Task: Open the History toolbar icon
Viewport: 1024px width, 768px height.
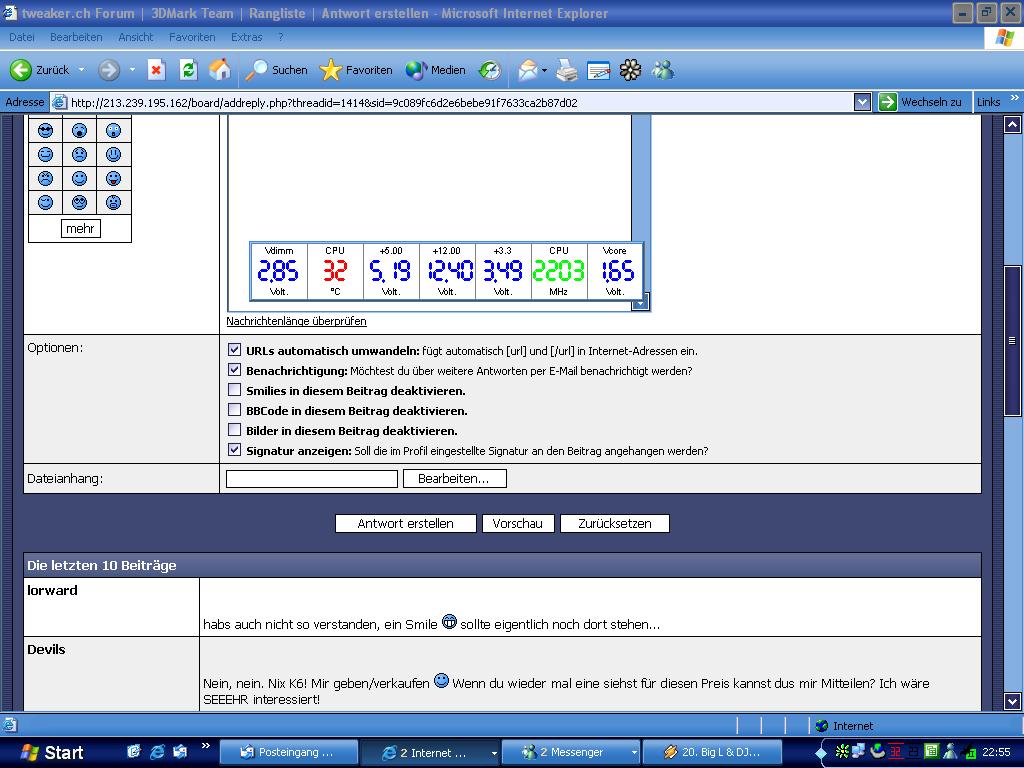Action: pyautogui.click(x=490, y=70)
